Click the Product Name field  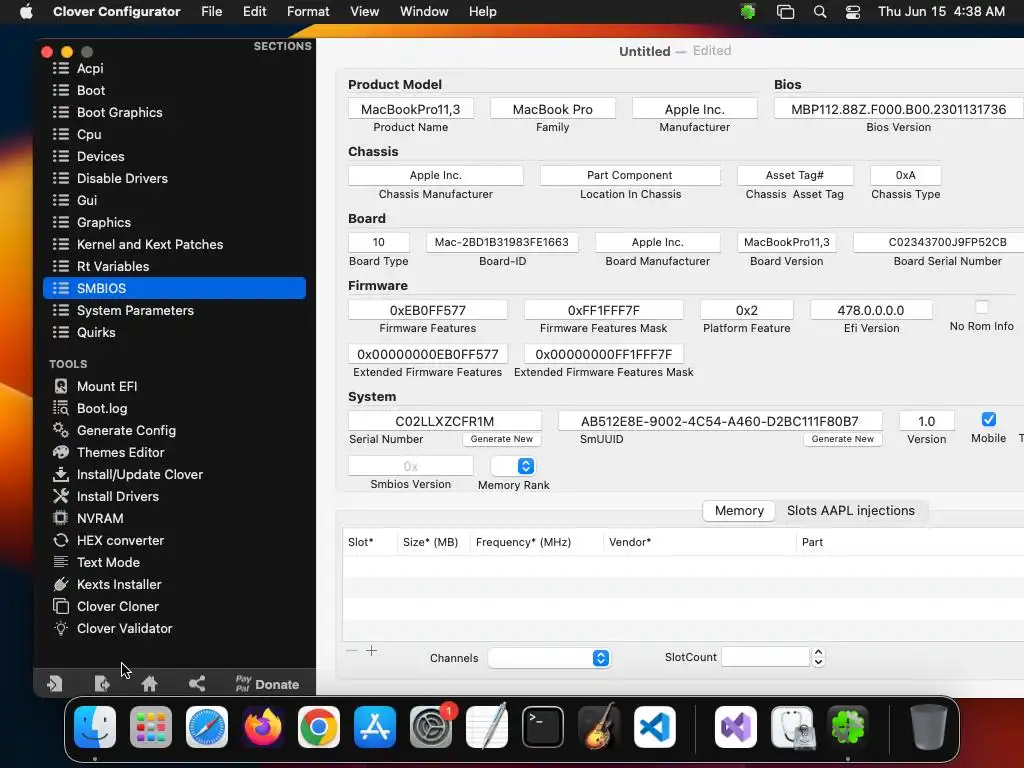coord(411,109)
